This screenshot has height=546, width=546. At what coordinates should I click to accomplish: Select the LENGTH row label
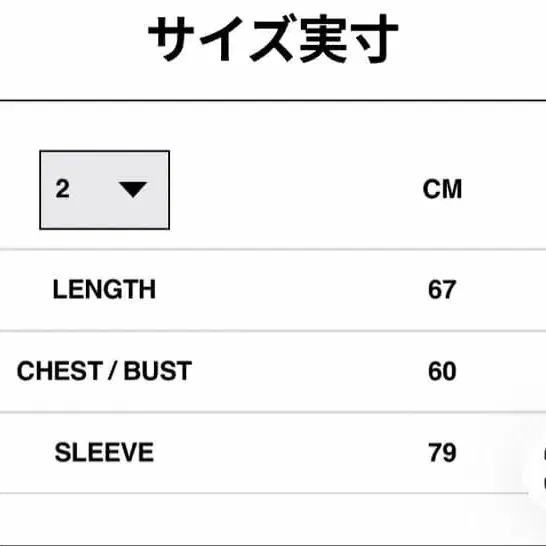click(x=104, y=289)
